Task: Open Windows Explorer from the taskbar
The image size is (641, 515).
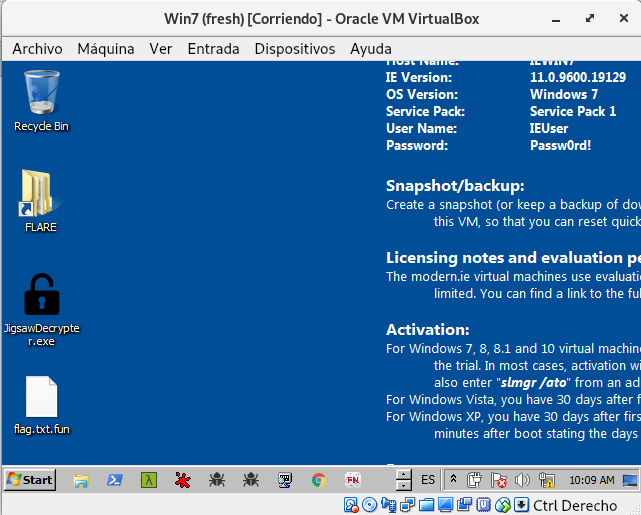Action: point(81,480)
